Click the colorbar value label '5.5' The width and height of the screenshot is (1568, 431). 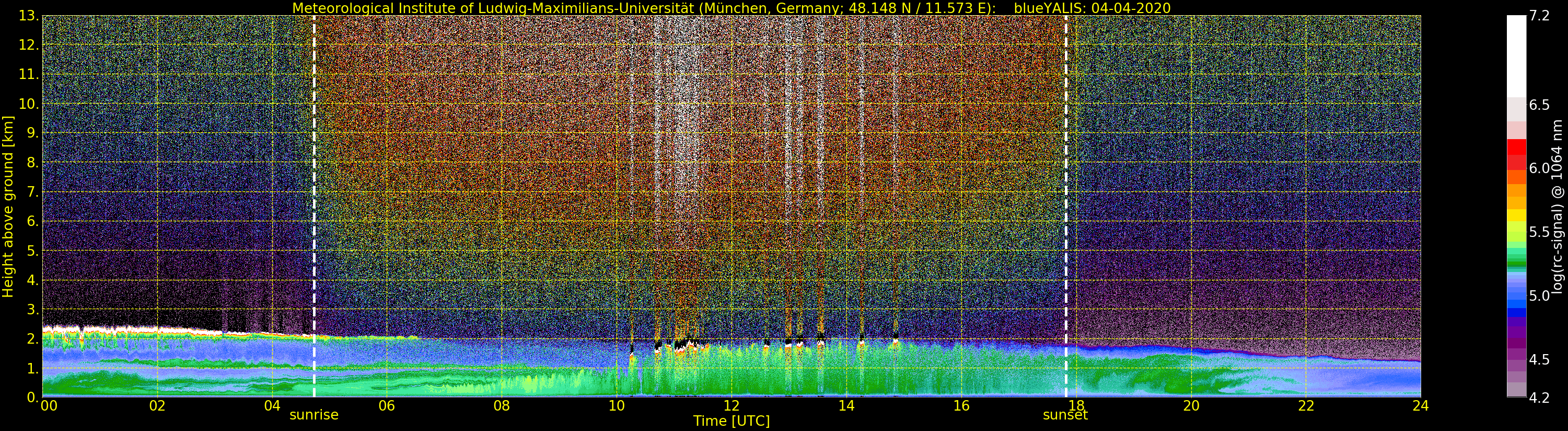[1539, 232]
